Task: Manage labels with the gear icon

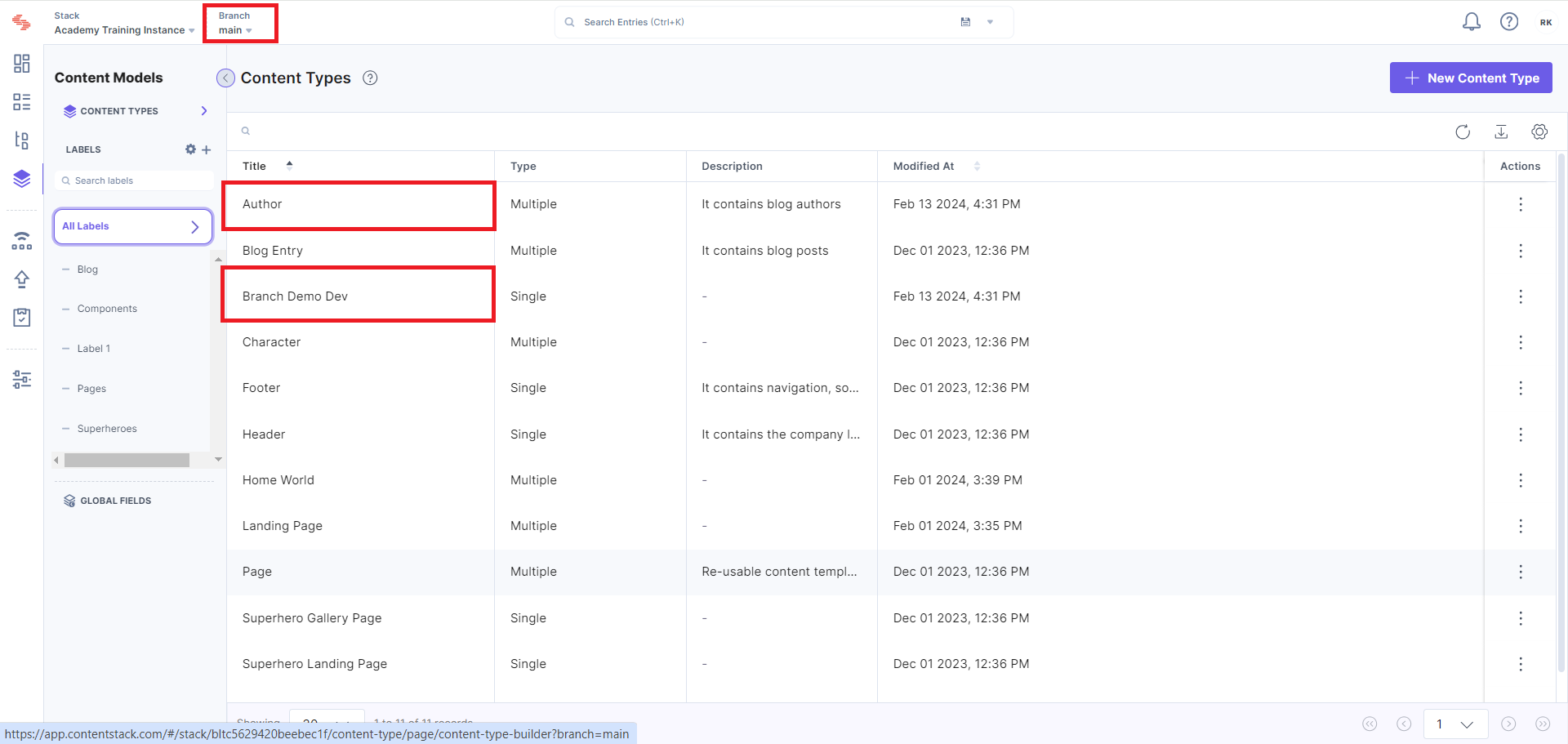Action: [x=190, y=149]
